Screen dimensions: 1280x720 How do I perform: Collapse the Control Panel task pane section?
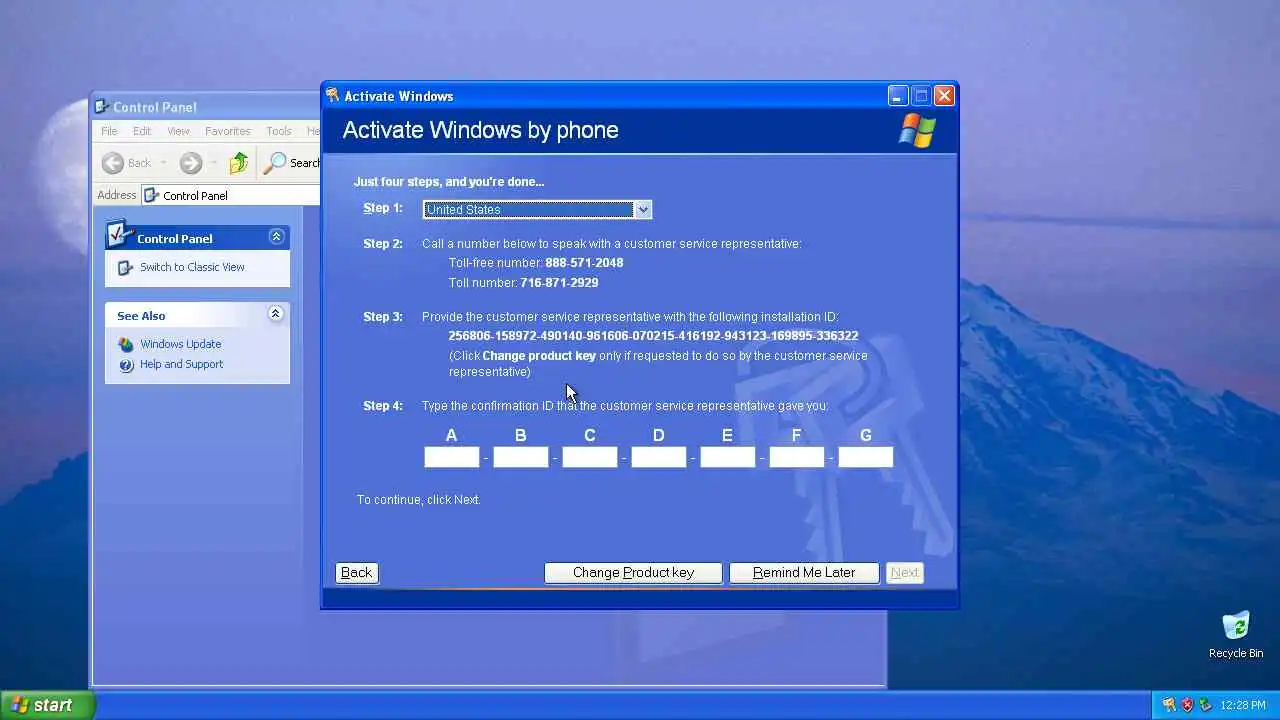(x=277, y=237)
